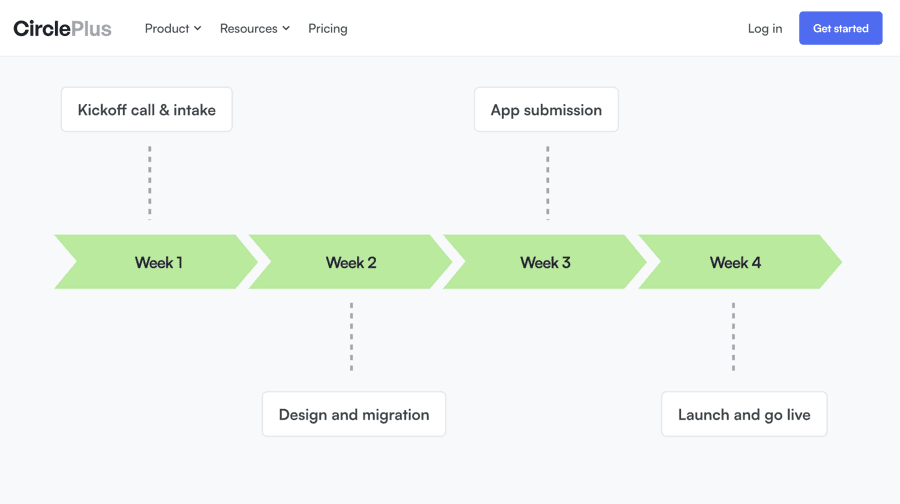Click dotted connector below App submission card

(548, 182)
